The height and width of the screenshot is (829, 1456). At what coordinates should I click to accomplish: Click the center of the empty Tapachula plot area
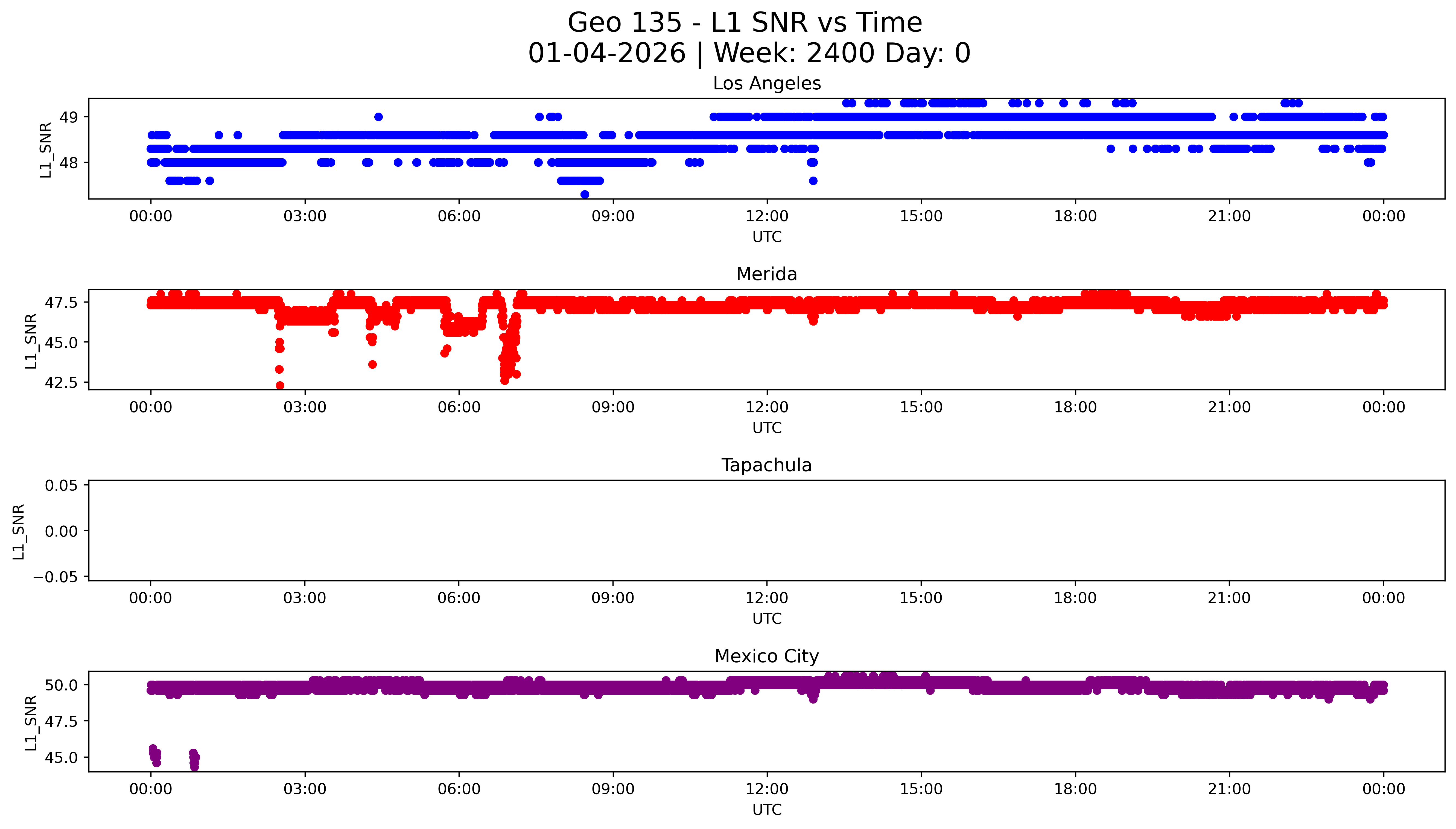click(x=766, y=531)
